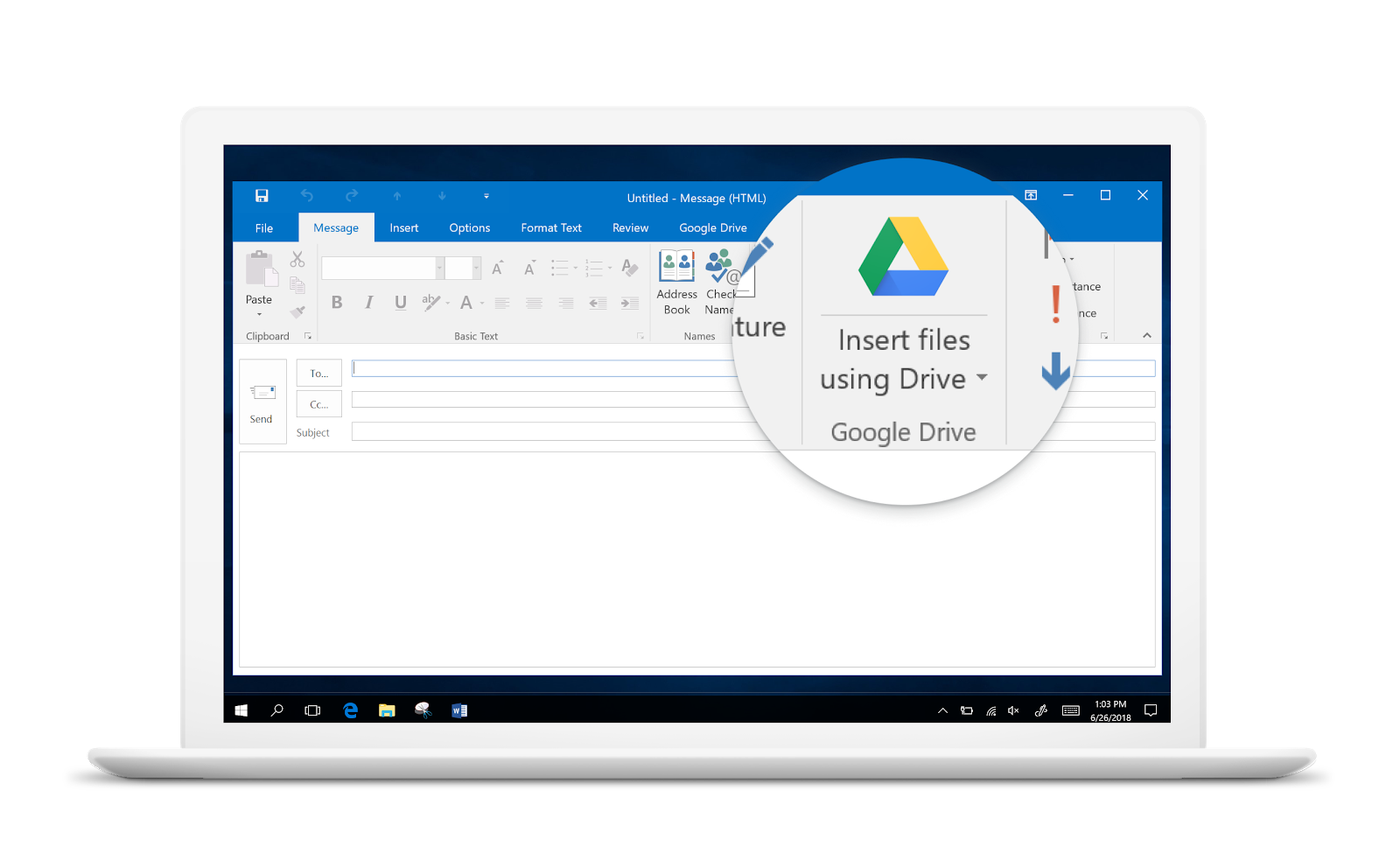Open the File tab
The height and width of the screenshot is (853, 1400).
(x=264, y=227)
